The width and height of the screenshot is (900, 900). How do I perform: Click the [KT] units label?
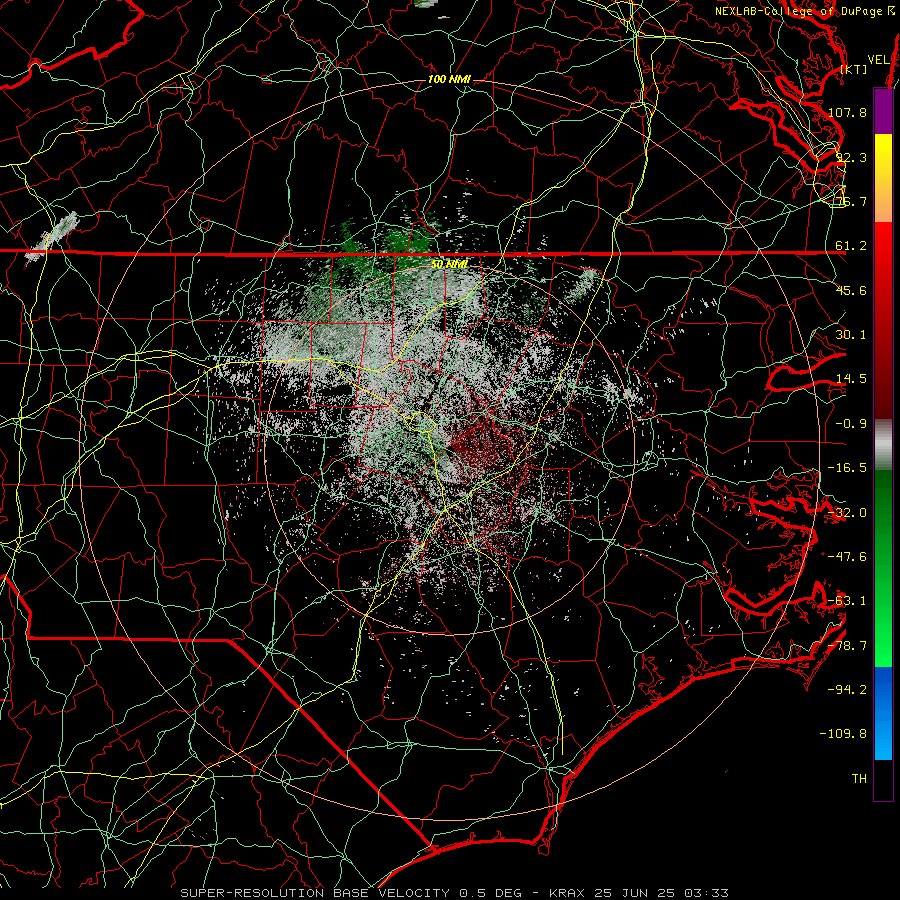854,69
